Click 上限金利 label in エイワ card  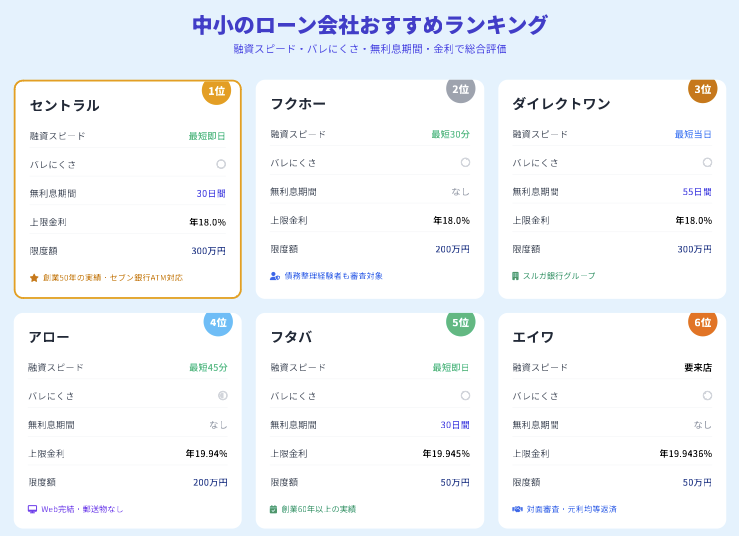531,454
